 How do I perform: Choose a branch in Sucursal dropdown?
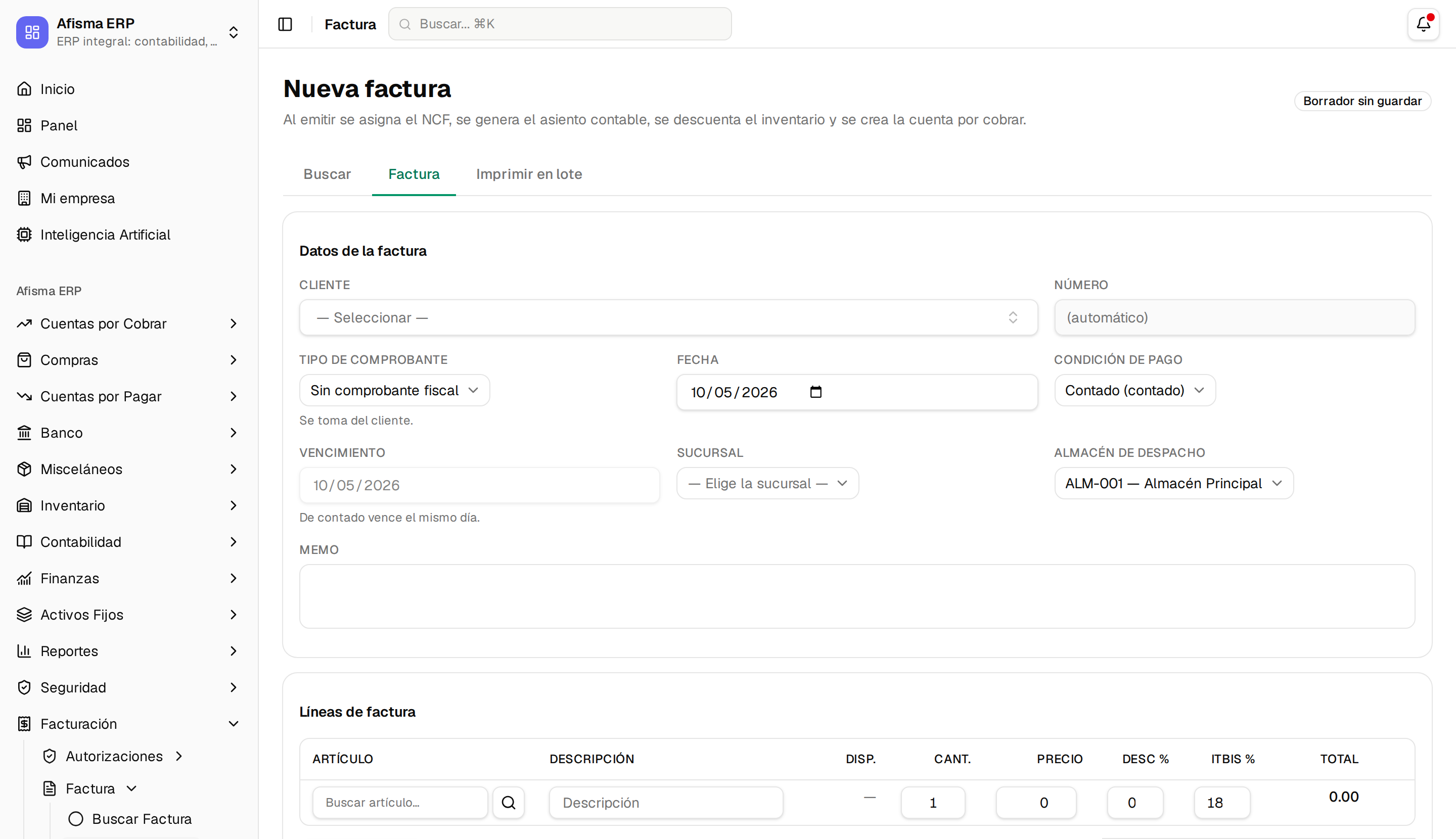(767, 483)
